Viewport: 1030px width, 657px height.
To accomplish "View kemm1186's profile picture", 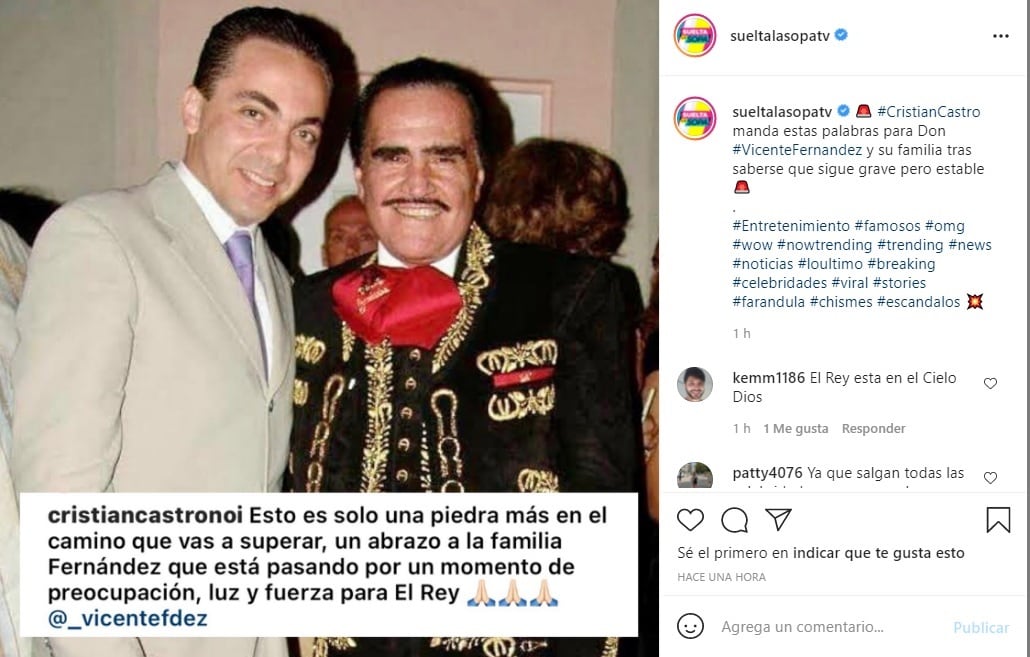I will point(694,384).
